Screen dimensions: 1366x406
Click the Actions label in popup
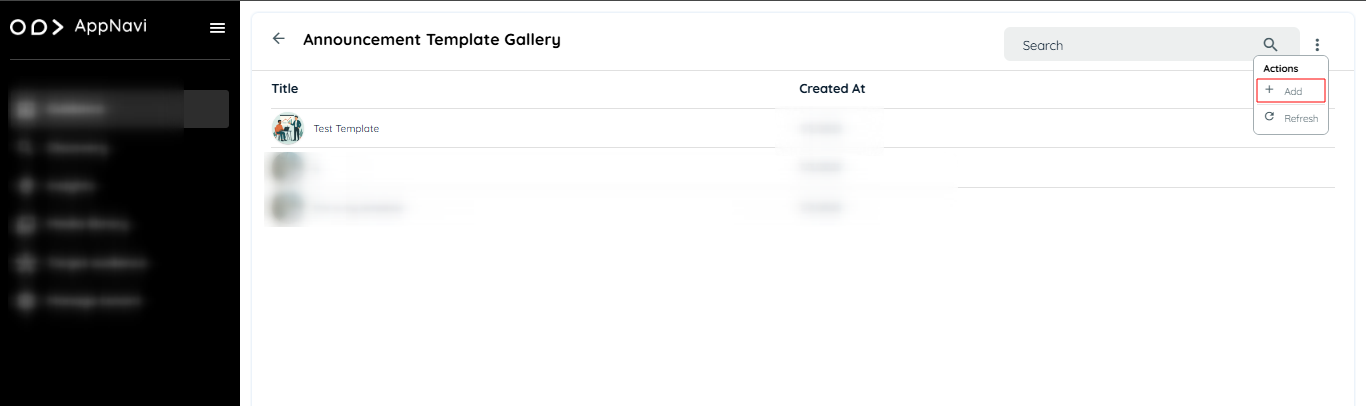pos(1281,68)
